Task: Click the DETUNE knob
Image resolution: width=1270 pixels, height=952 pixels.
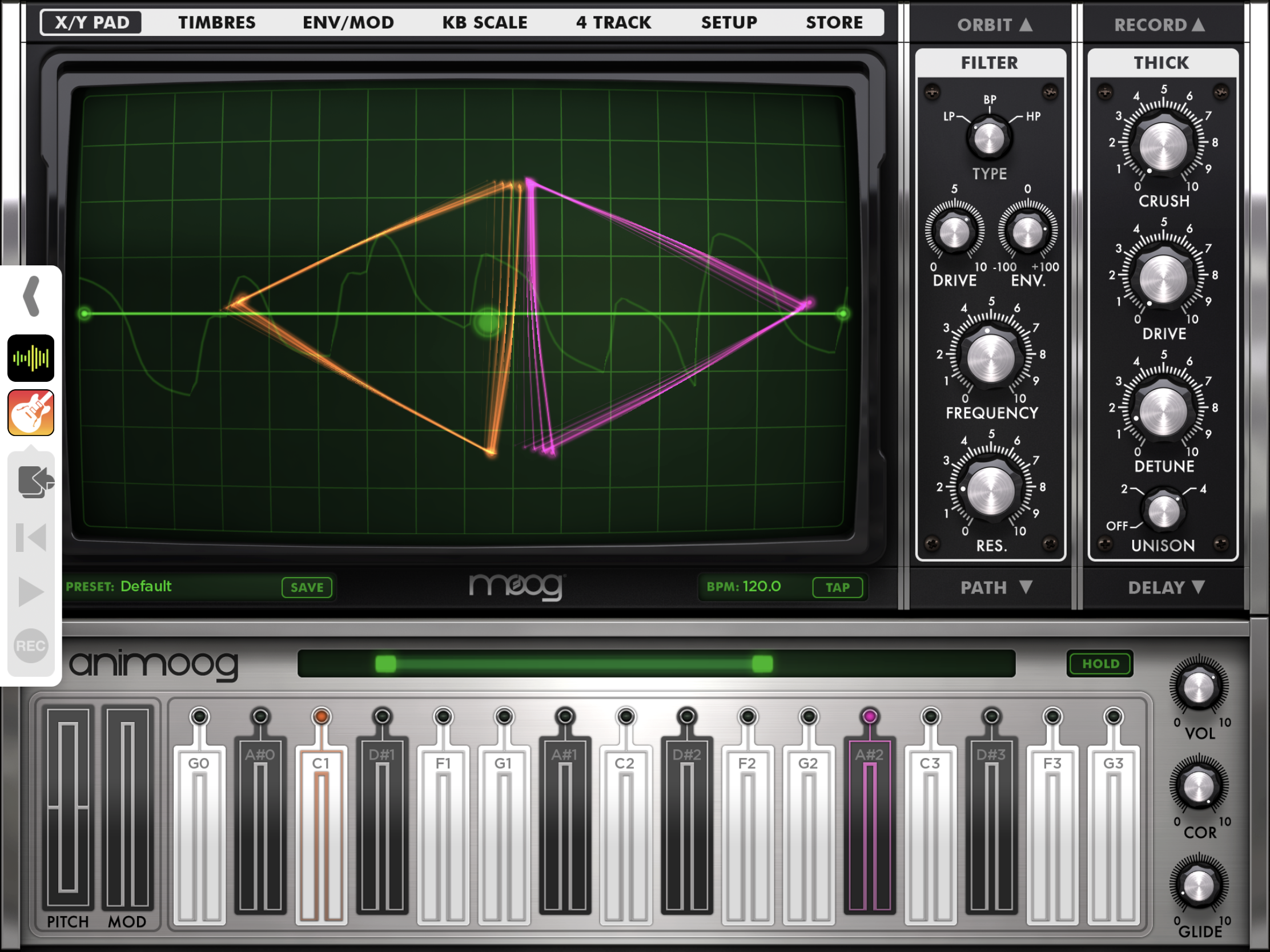Action: click(1163, 412)
